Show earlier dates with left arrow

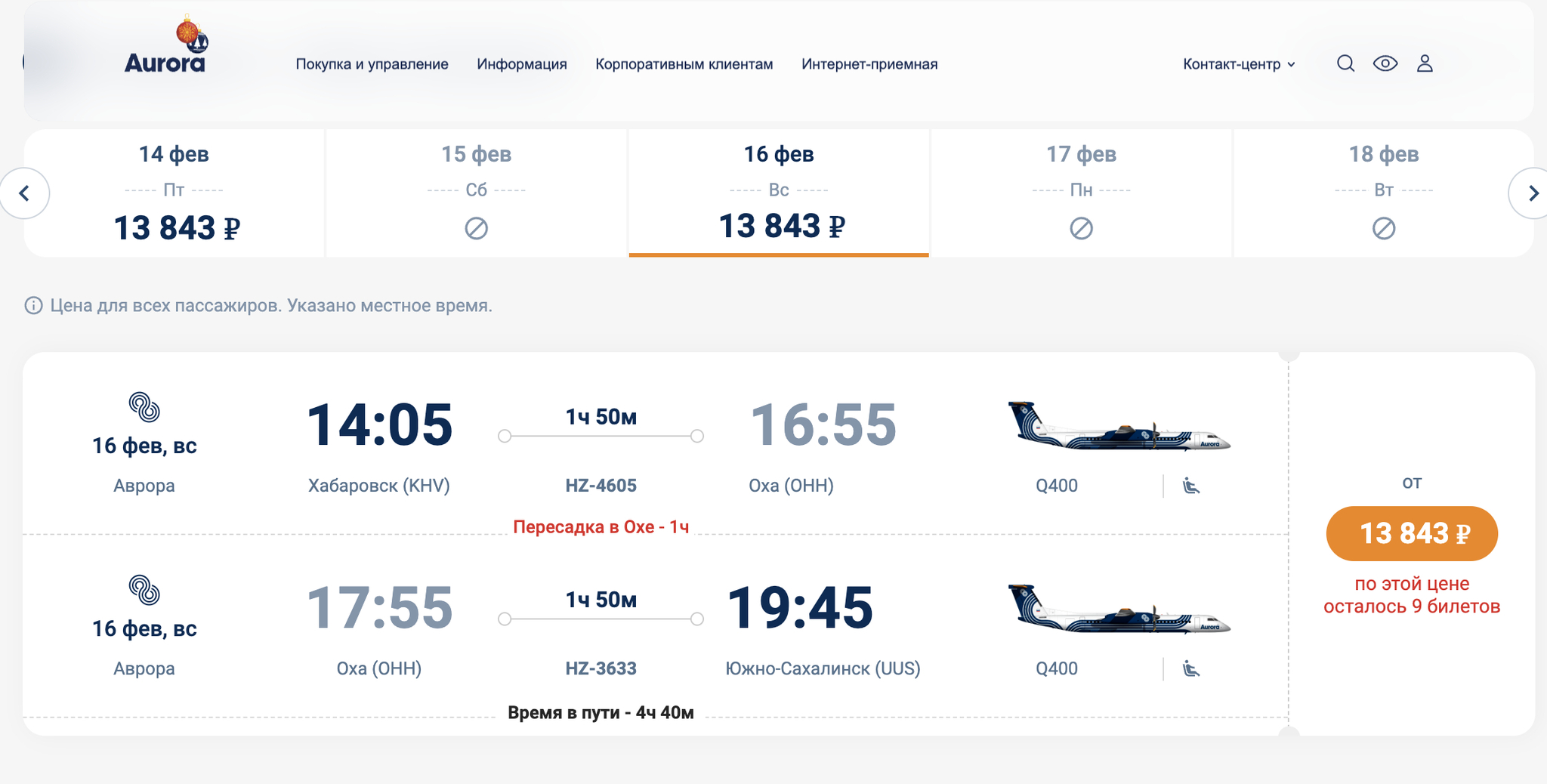[24, 193]
